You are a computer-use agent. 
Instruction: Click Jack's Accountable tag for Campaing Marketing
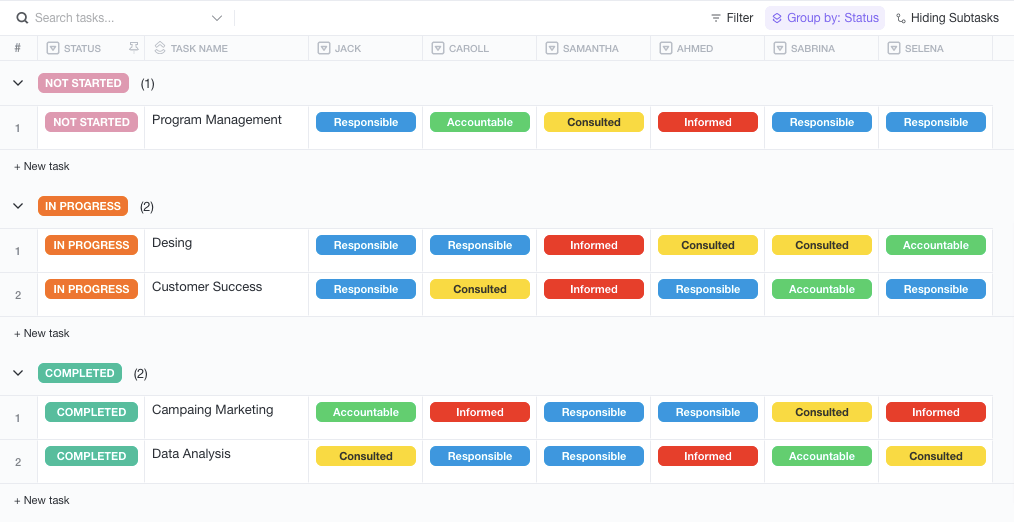click(366, 412)
